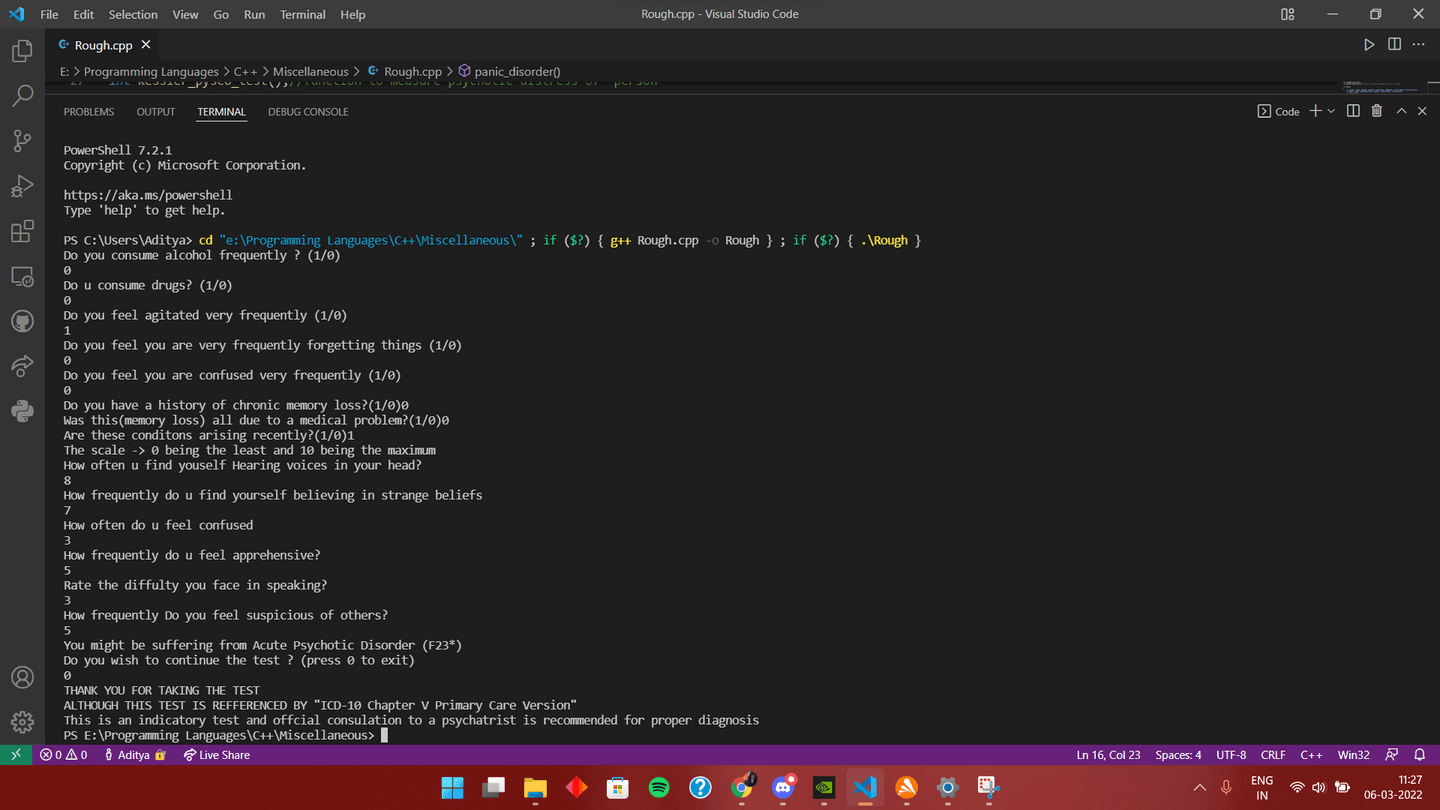
Task: Open the Remote Explorer view
Action: point(22,277)
